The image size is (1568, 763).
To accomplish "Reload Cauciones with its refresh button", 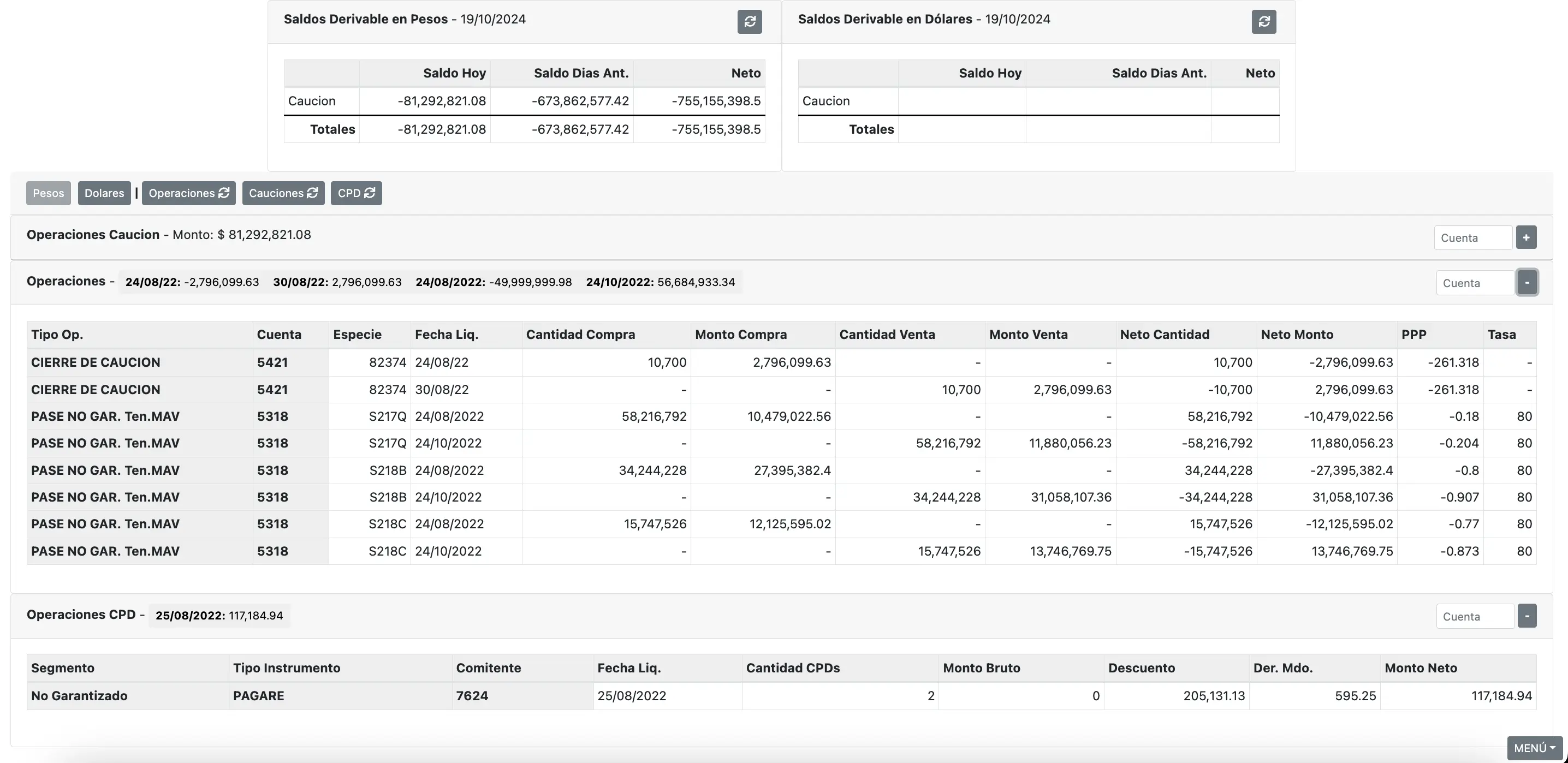I will (x=283, y=193).
